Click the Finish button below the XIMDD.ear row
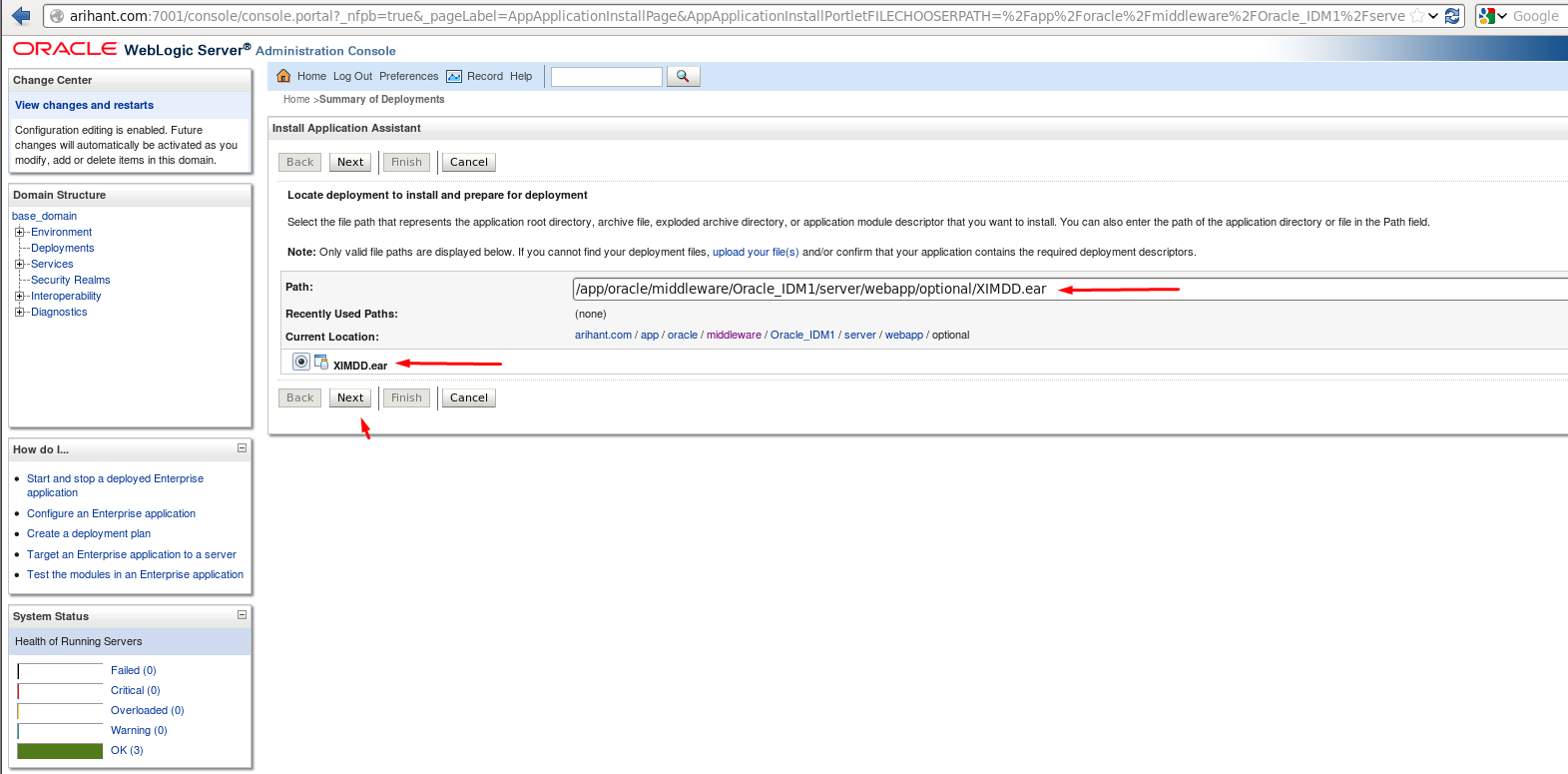This screenshot has height=774, width=1568. (x=407, y=397)
